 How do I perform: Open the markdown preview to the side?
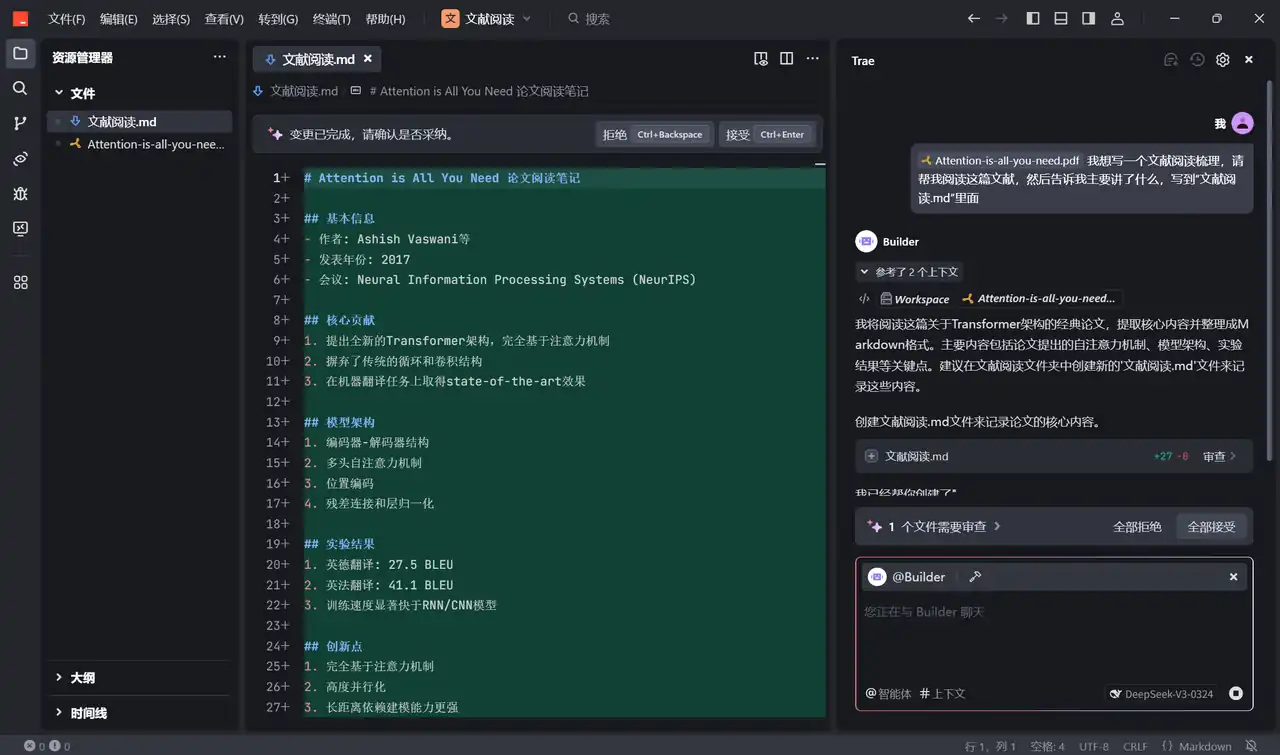(761, 59)
